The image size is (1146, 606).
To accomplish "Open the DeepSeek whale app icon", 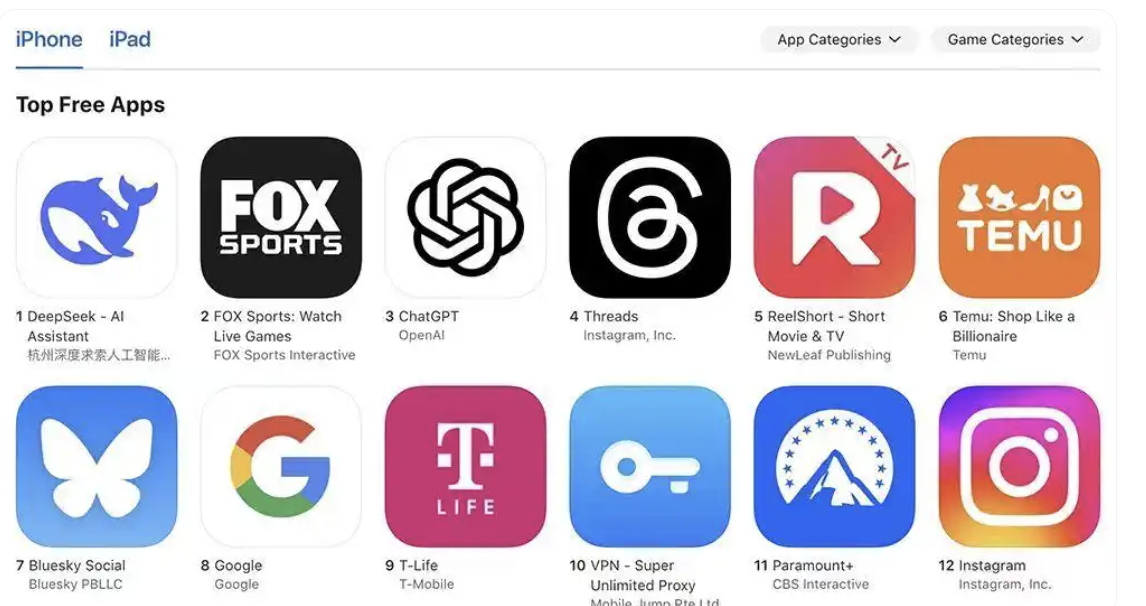I will coord(96,217).
